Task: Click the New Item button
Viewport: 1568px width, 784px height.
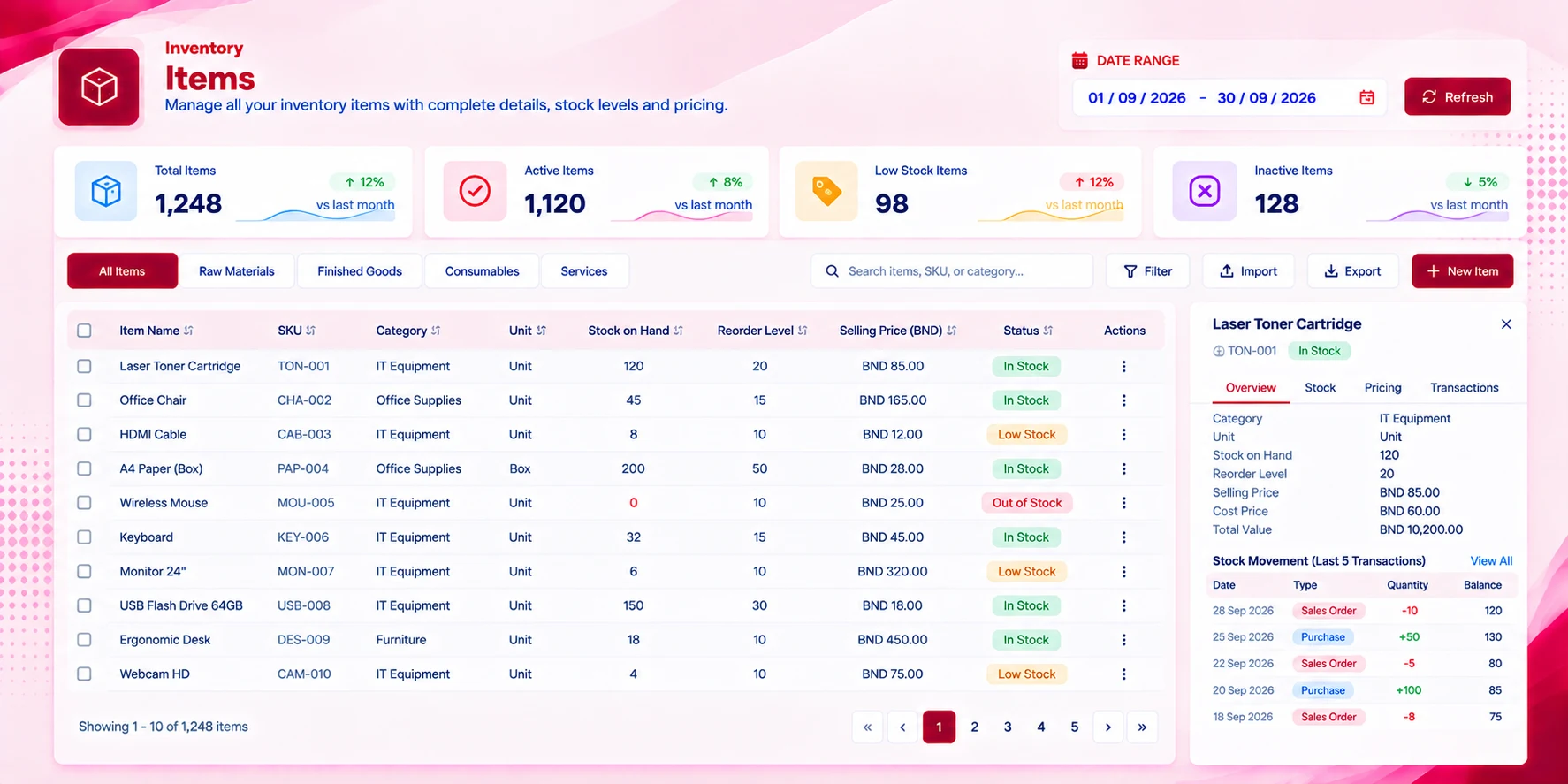Action: point(1462,271)
